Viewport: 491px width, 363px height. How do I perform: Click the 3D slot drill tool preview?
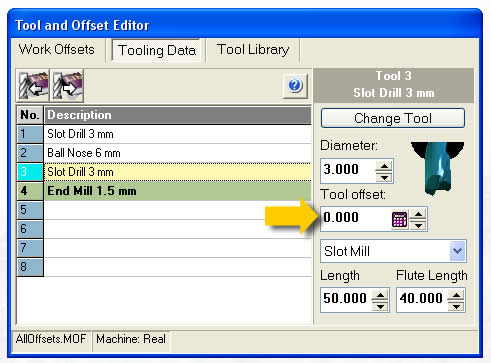(437, 168)
